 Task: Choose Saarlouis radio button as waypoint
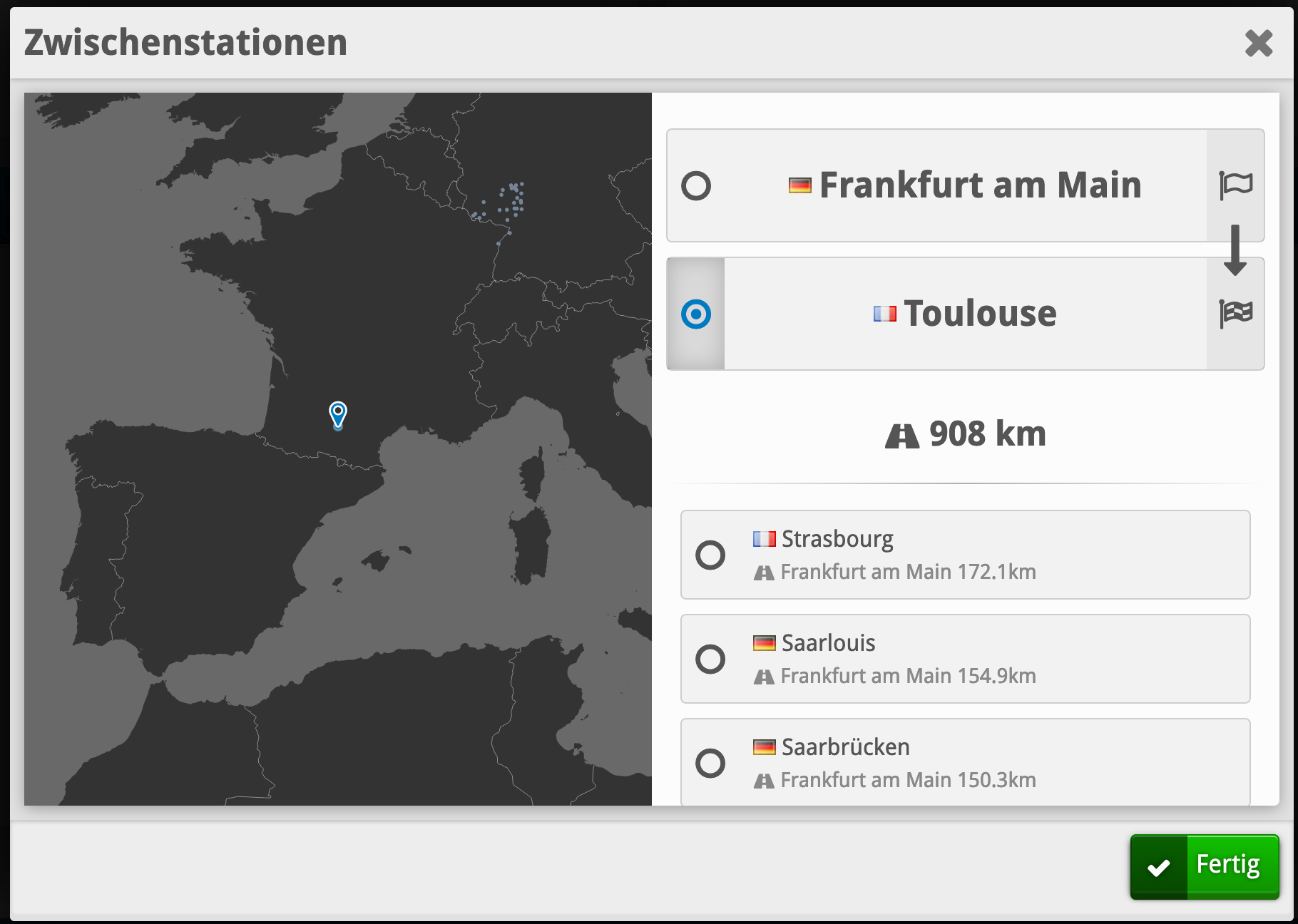point(710,659)
